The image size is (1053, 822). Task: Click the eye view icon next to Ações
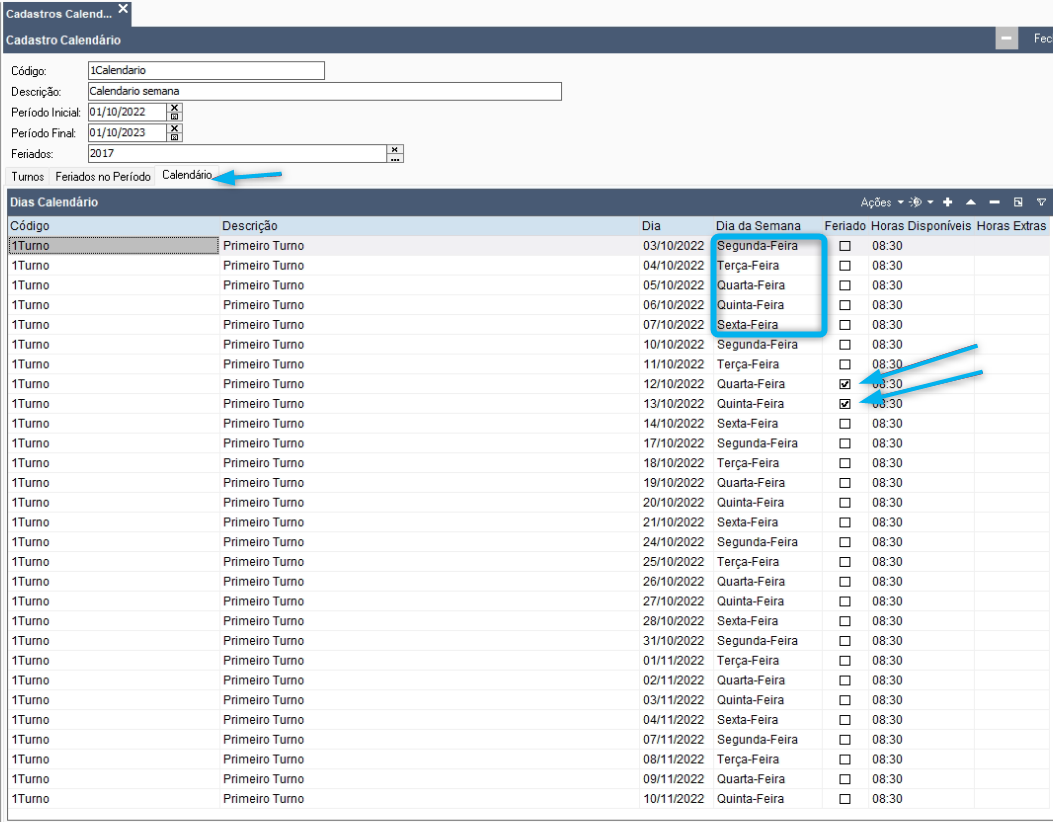[x=915, y=202]
